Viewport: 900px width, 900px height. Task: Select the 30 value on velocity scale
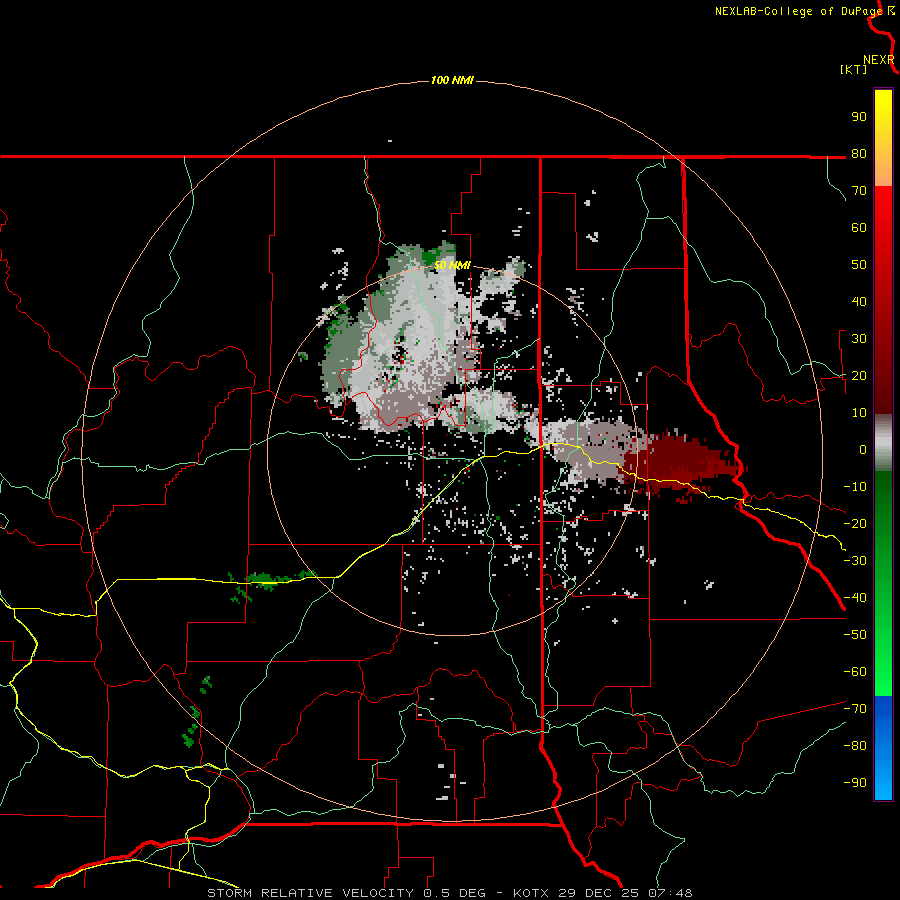[x=859, y=339]
